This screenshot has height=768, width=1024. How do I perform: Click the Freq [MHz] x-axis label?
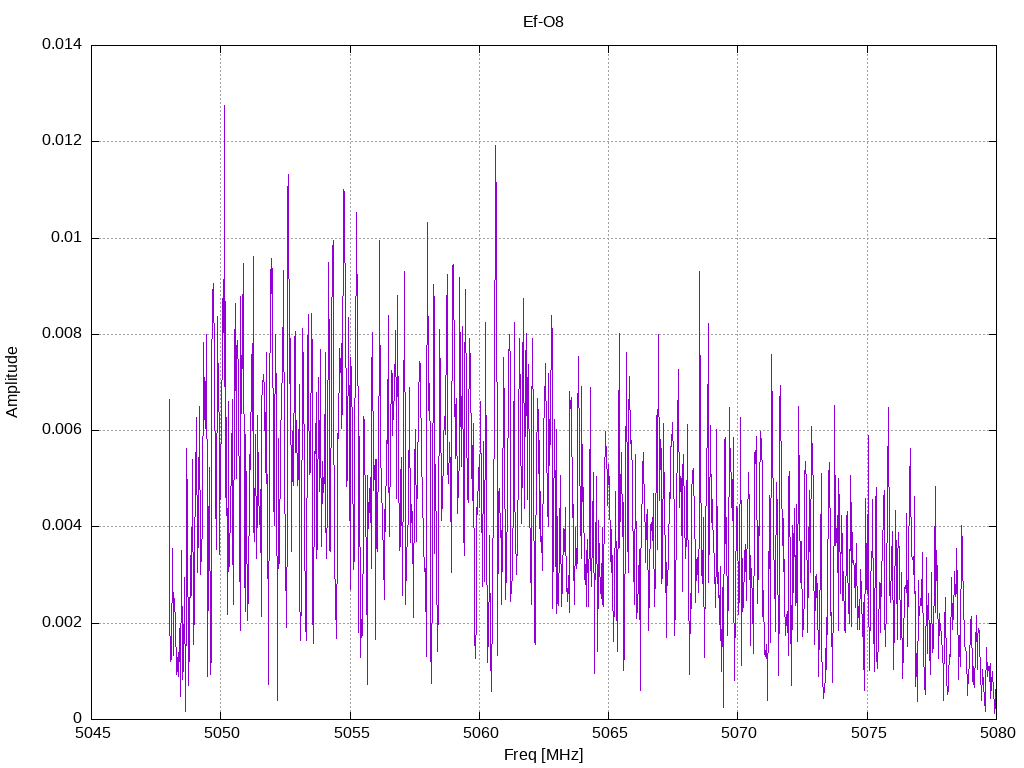[x=543, y=754]
